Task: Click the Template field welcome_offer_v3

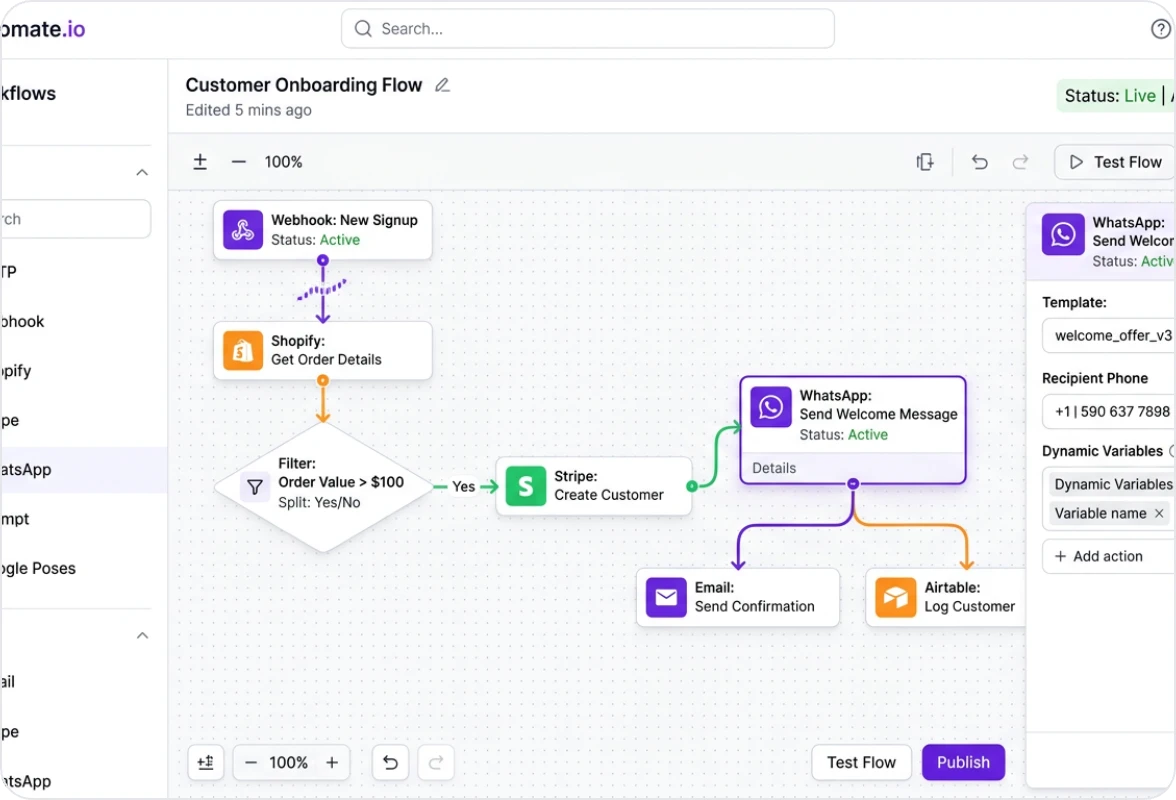Action: 1108,335
